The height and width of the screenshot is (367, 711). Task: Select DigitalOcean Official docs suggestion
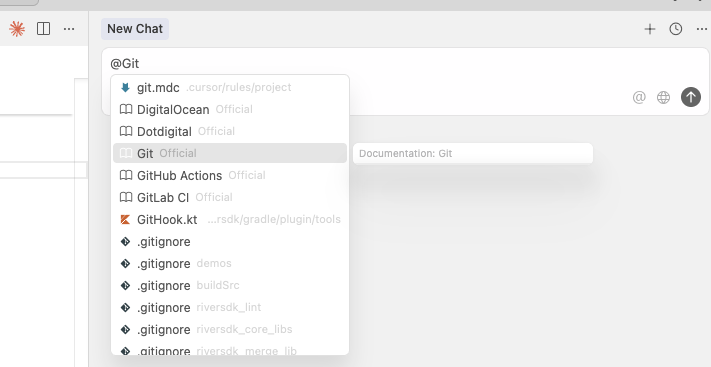(230, 109)
